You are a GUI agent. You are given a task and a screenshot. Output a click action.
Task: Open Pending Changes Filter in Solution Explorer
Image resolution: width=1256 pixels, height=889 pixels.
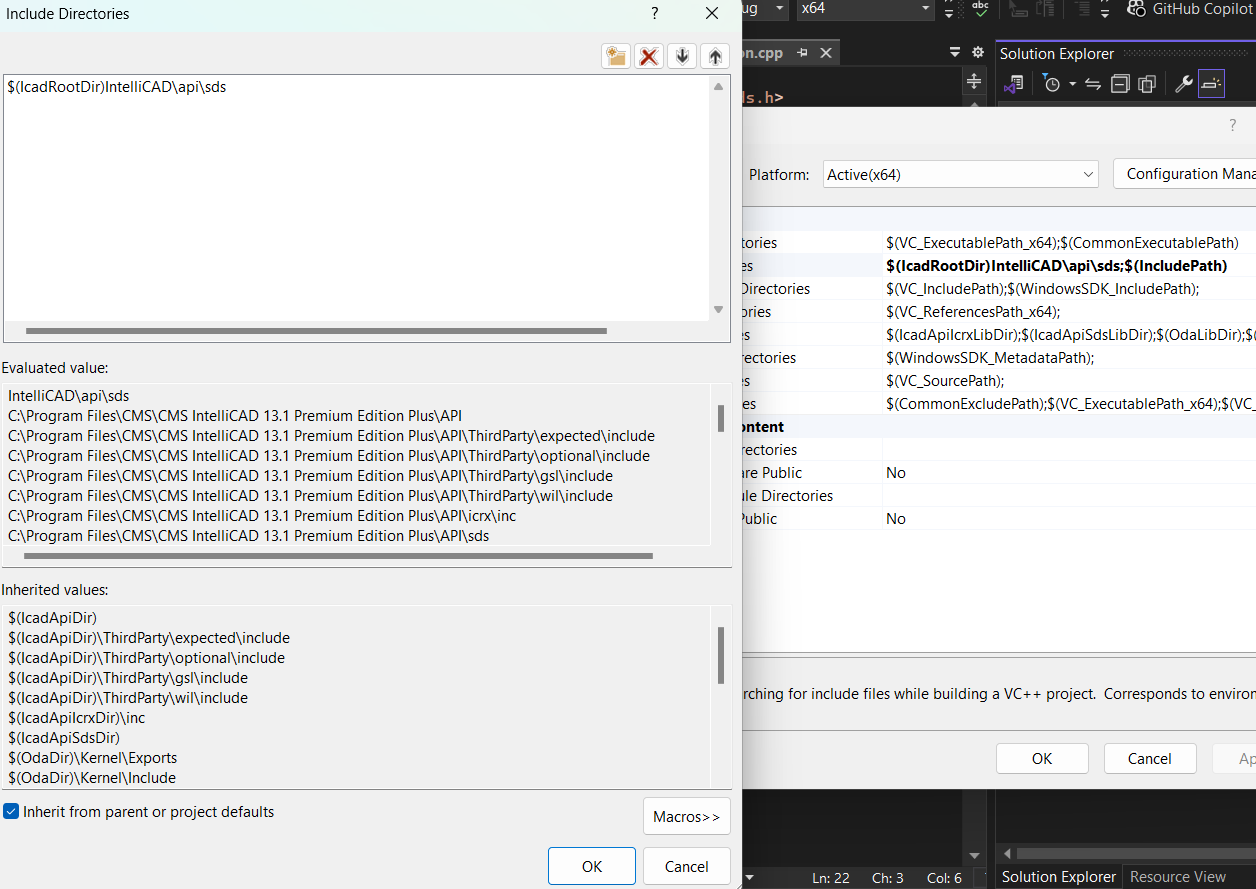click(x=1051, y=85)
